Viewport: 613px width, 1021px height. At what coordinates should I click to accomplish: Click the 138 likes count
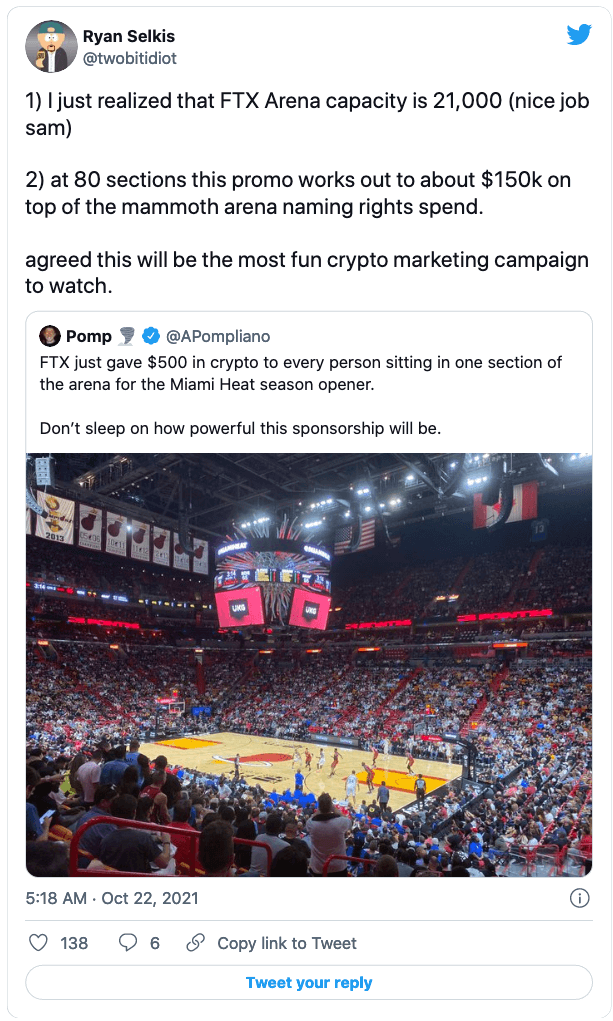74,943
